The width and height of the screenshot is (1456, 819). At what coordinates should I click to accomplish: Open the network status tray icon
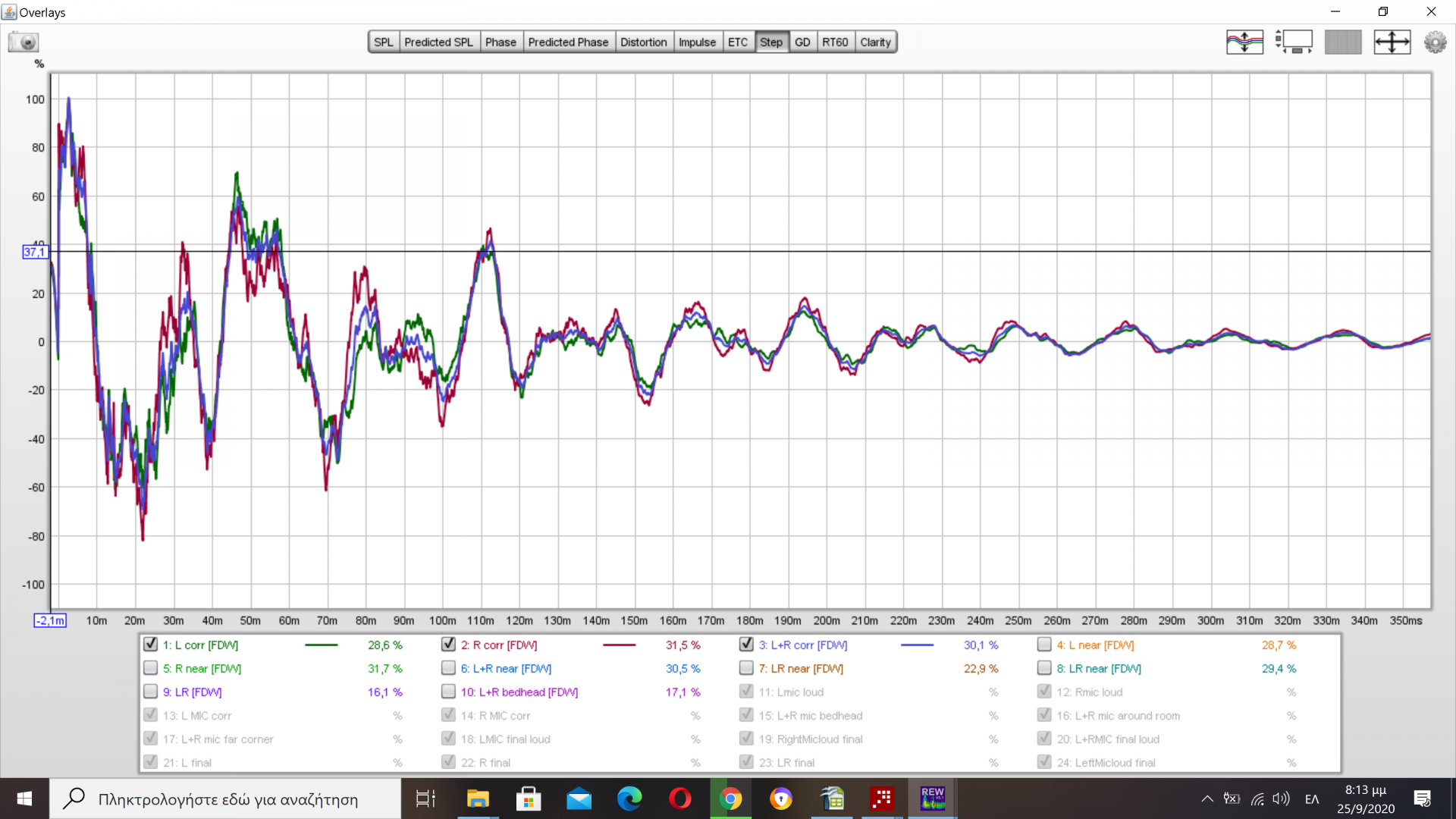[x=1257, y=799]
